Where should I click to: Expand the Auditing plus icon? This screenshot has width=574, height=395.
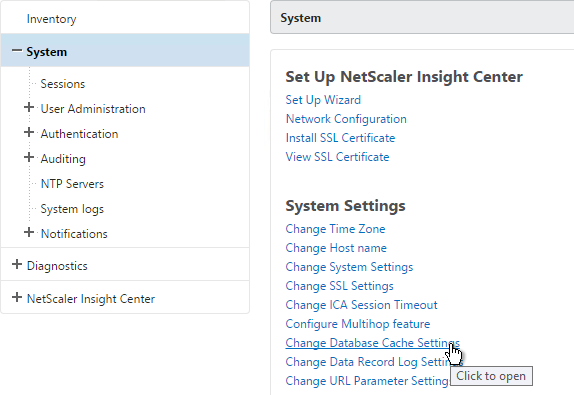point(29,157)
